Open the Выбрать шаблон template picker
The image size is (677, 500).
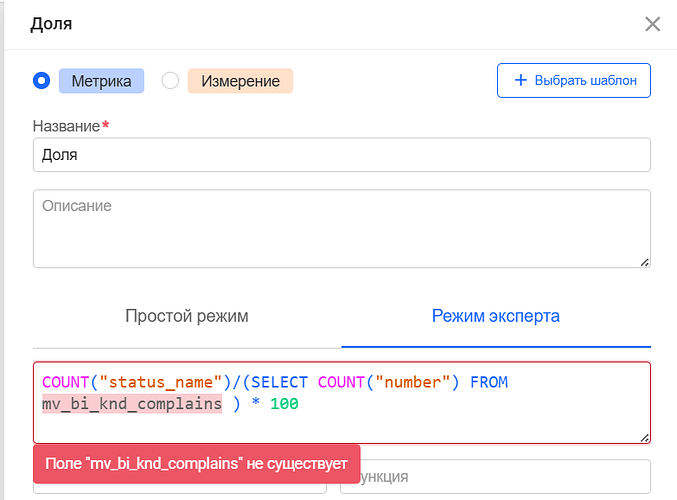click(574, 81)
